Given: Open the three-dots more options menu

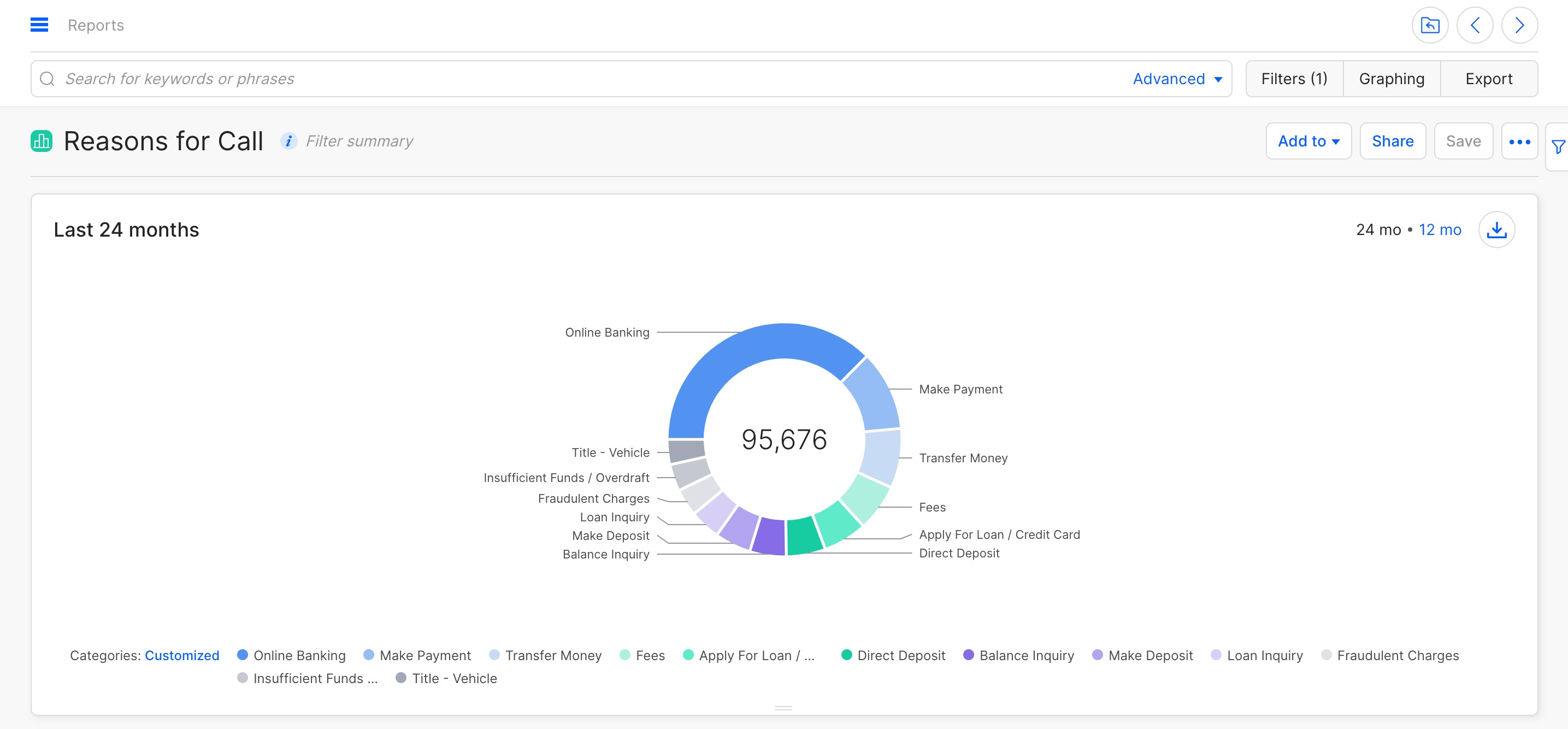Looking at the screenshot, I should (1519, 142).
